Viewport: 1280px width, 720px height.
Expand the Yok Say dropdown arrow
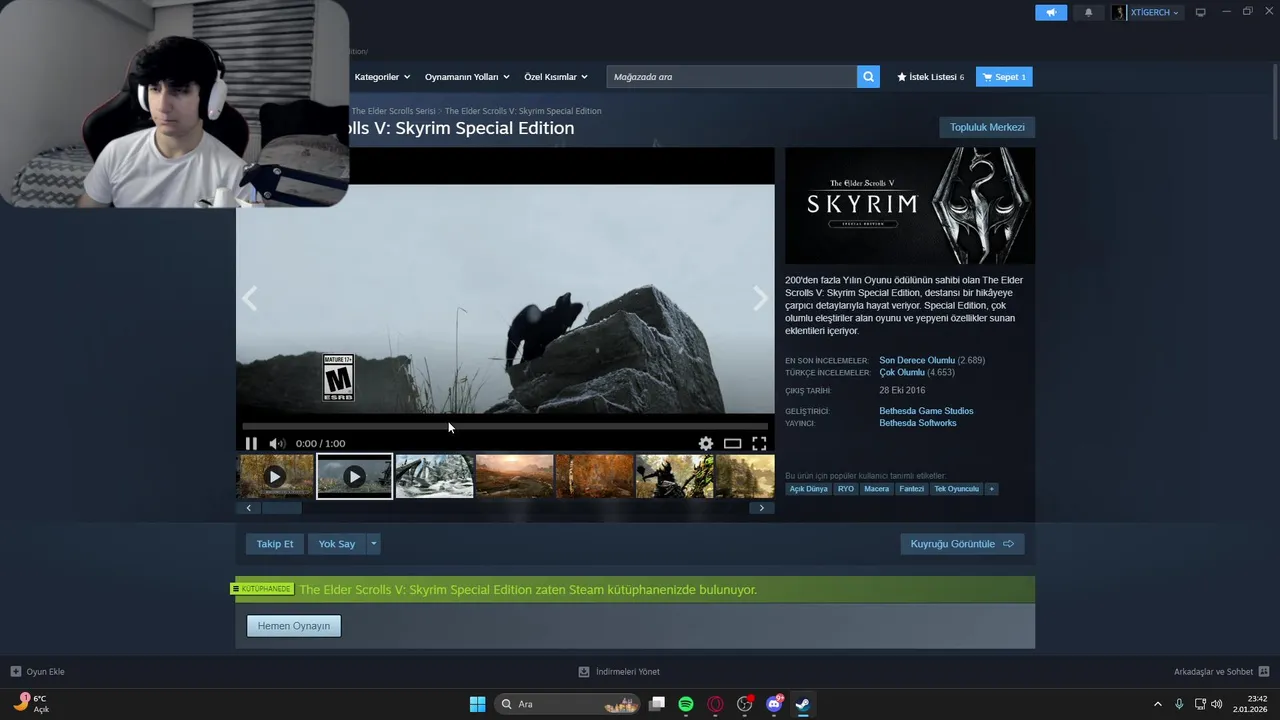coord(374,544)
